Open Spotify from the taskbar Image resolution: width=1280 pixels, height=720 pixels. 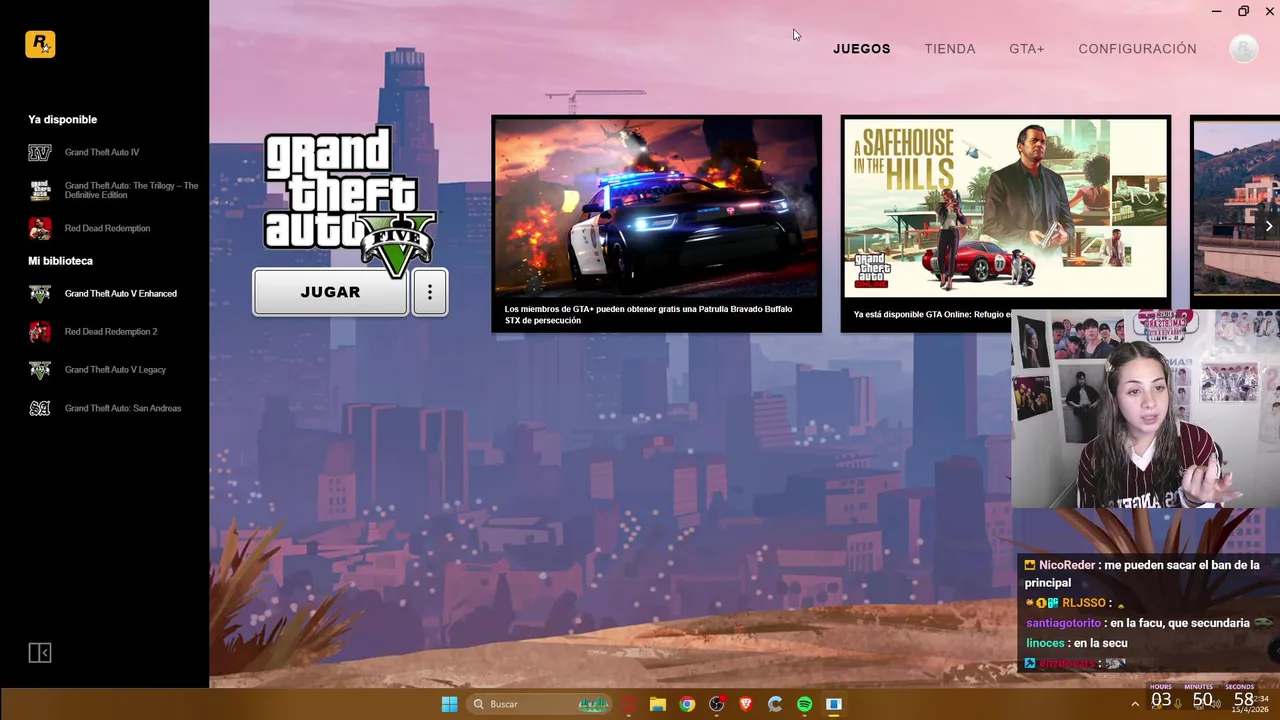pos(805,704)
